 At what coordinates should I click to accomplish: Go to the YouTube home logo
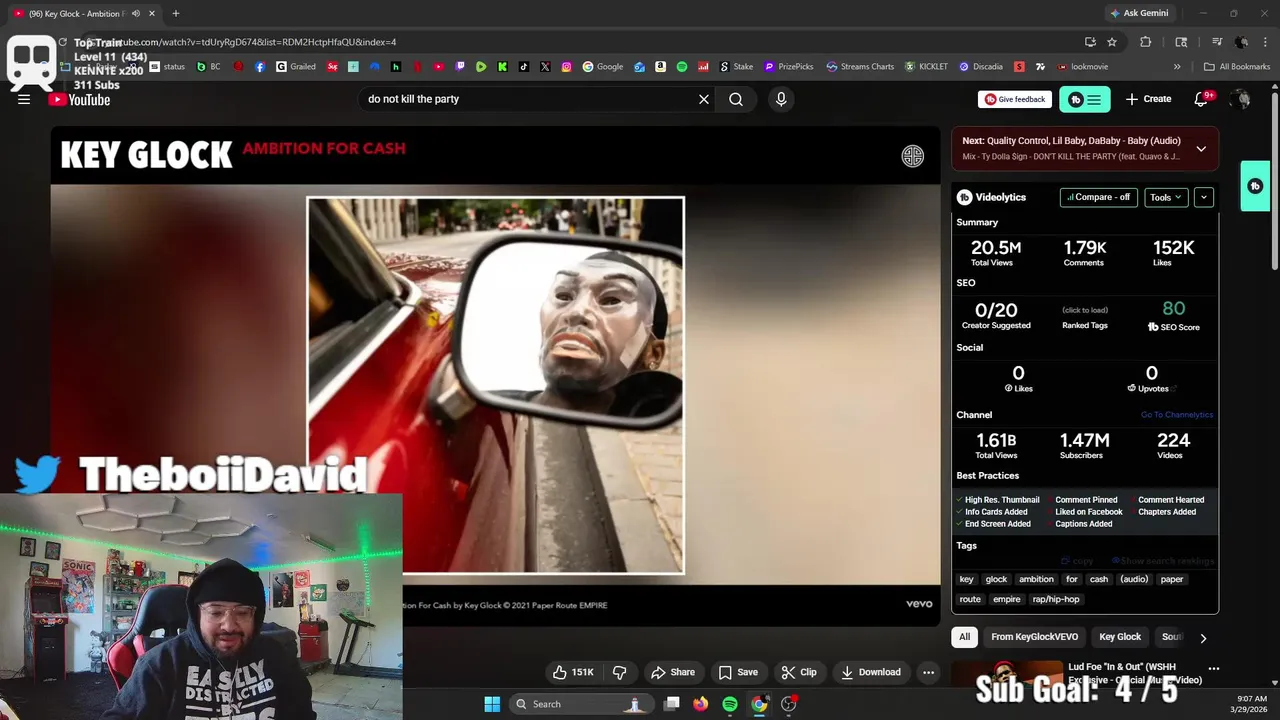click(x=79, y=99)
